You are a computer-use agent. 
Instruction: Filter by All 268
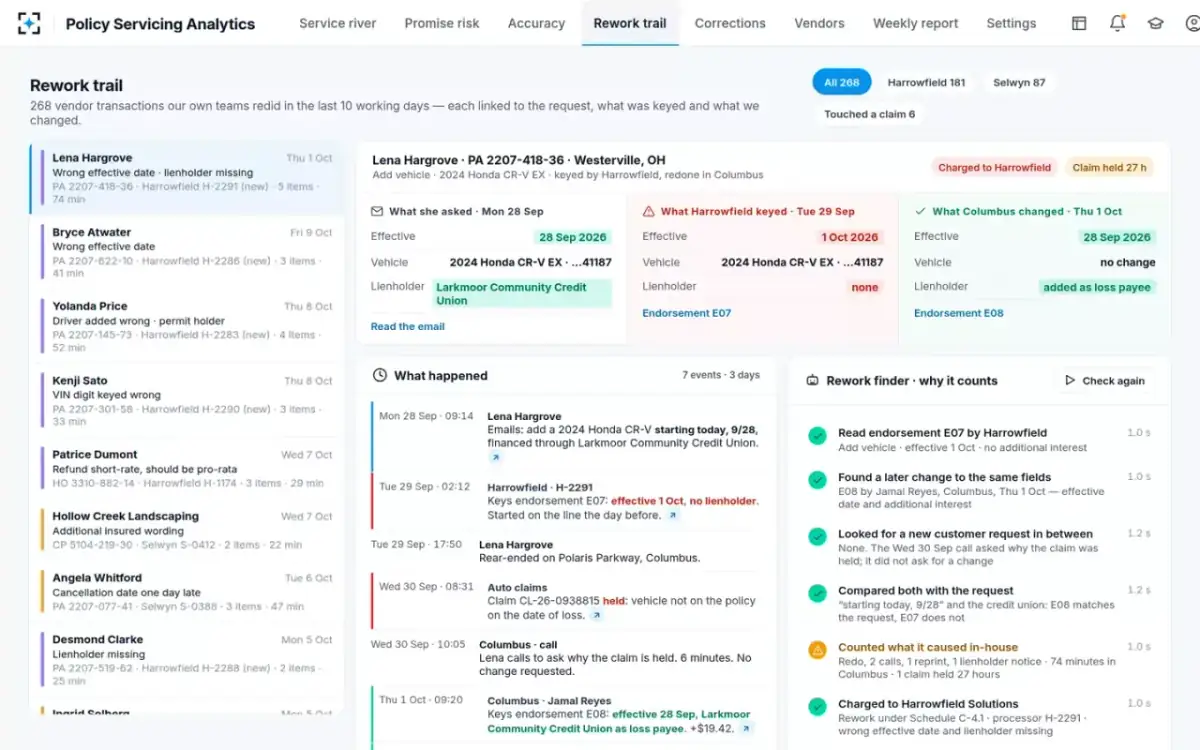841,82
